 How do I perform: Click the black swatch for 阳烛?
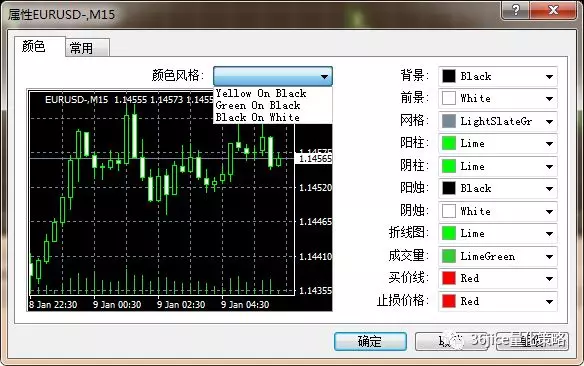click(x=448, y=189)
